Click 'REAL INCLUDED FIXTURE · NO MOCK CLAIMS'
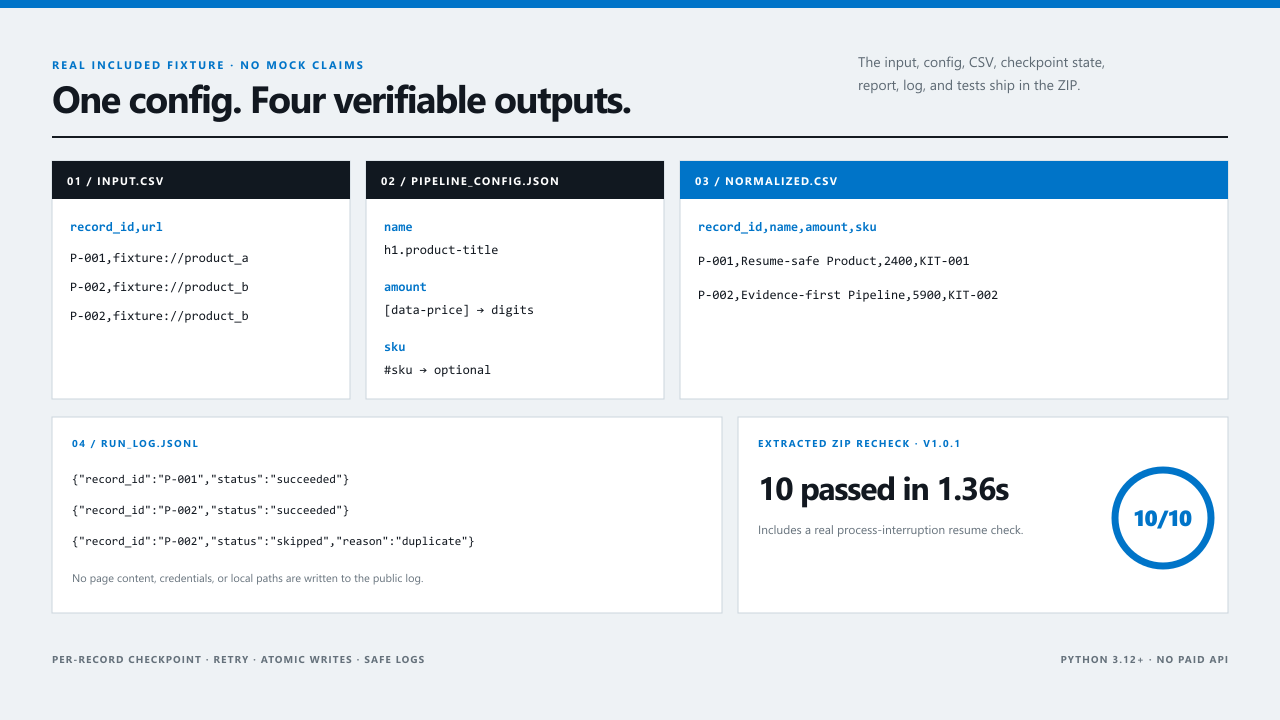The image size is (1280, 720). pos(208,65)
